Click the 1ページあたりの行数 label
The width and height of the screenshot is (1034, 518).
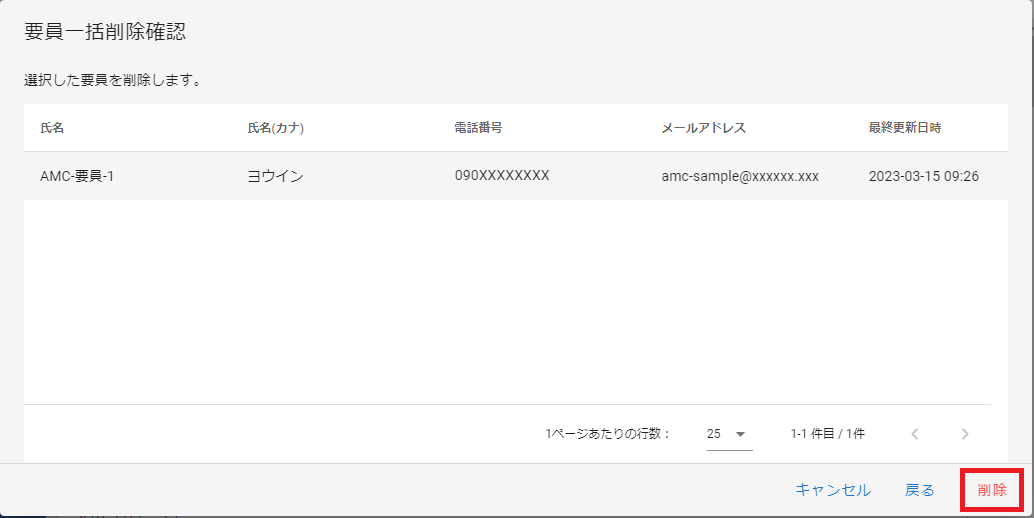click(x=607, y=434)
